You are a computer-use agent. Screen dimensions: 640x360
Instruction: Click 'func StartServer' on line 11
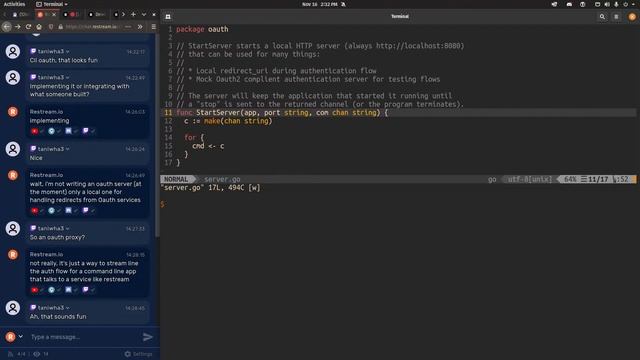click(208, 113)
